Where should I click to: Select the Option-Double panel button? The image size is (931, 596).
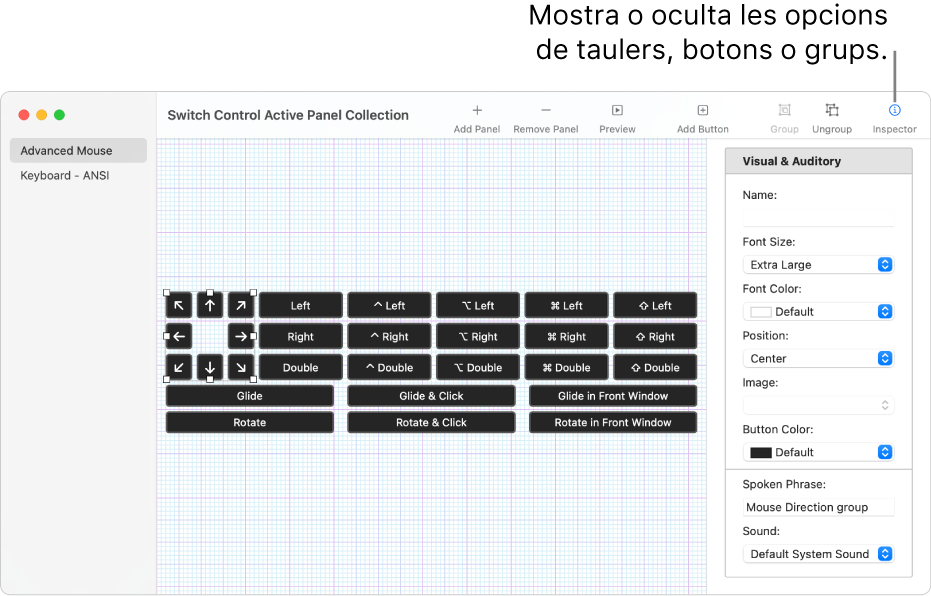click(x=478, y=367)
